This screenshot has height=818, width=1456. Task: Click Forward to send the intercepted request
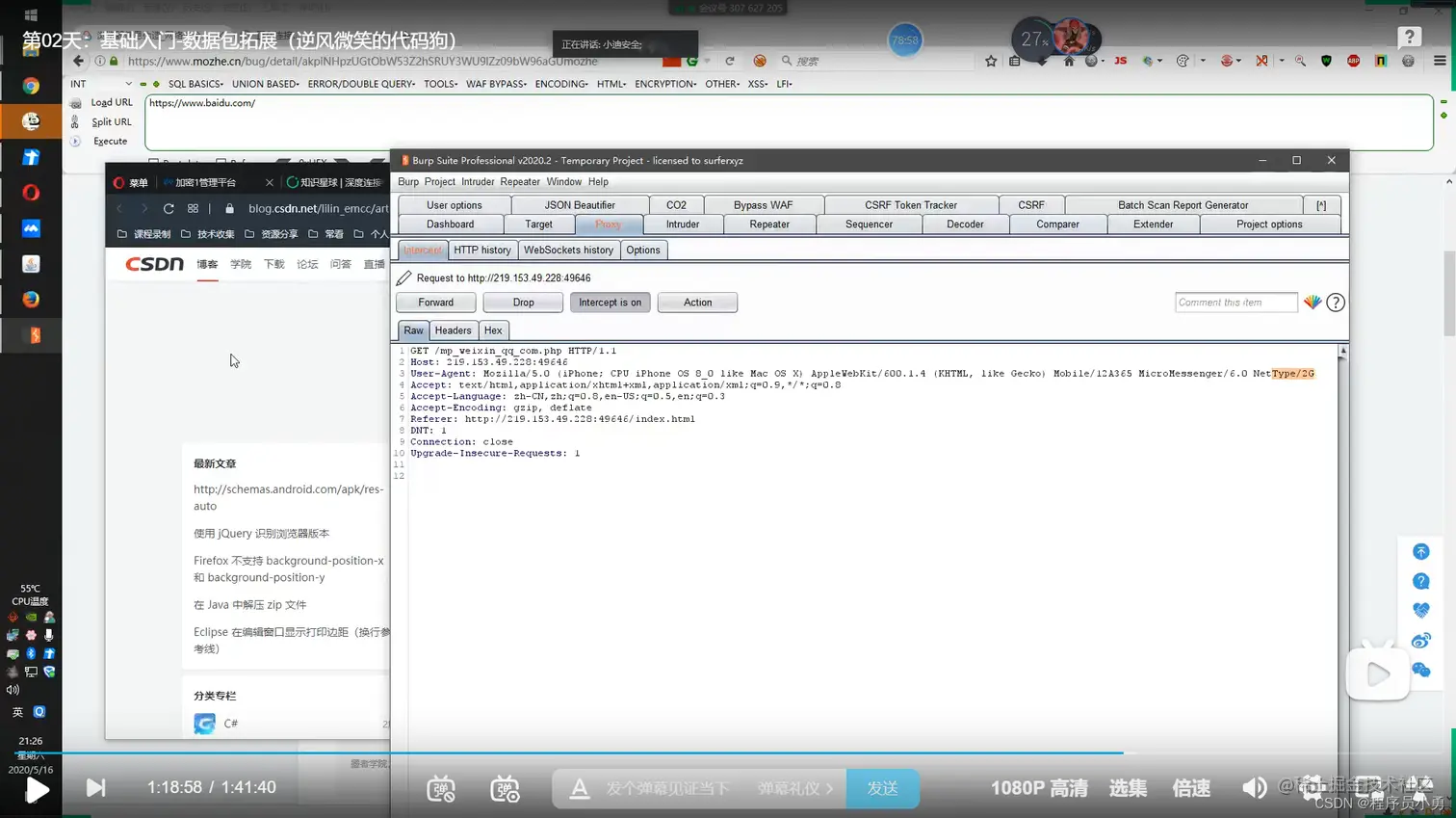(x=435, y=303)
